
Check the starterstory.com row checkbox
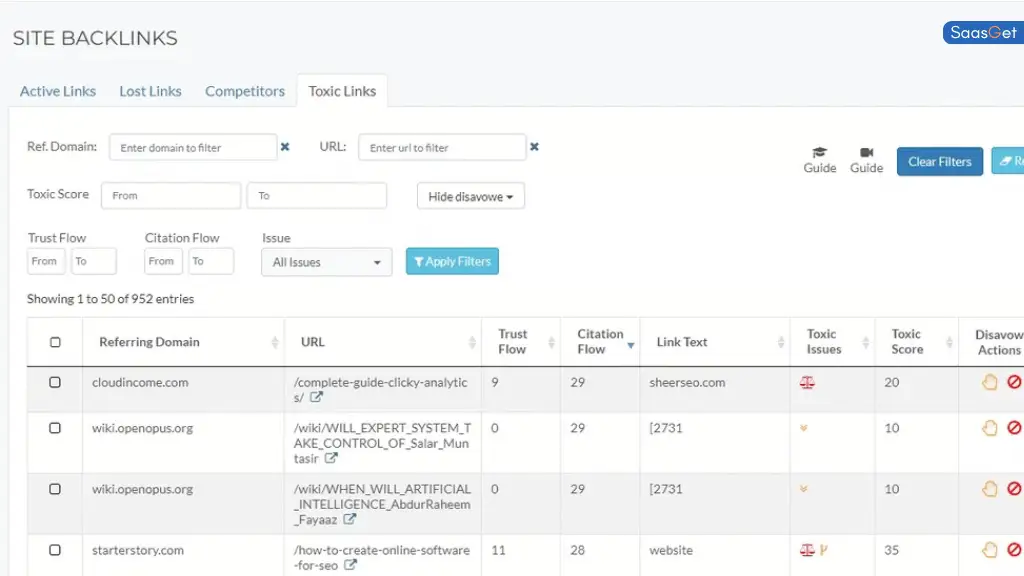pos(56,550)
